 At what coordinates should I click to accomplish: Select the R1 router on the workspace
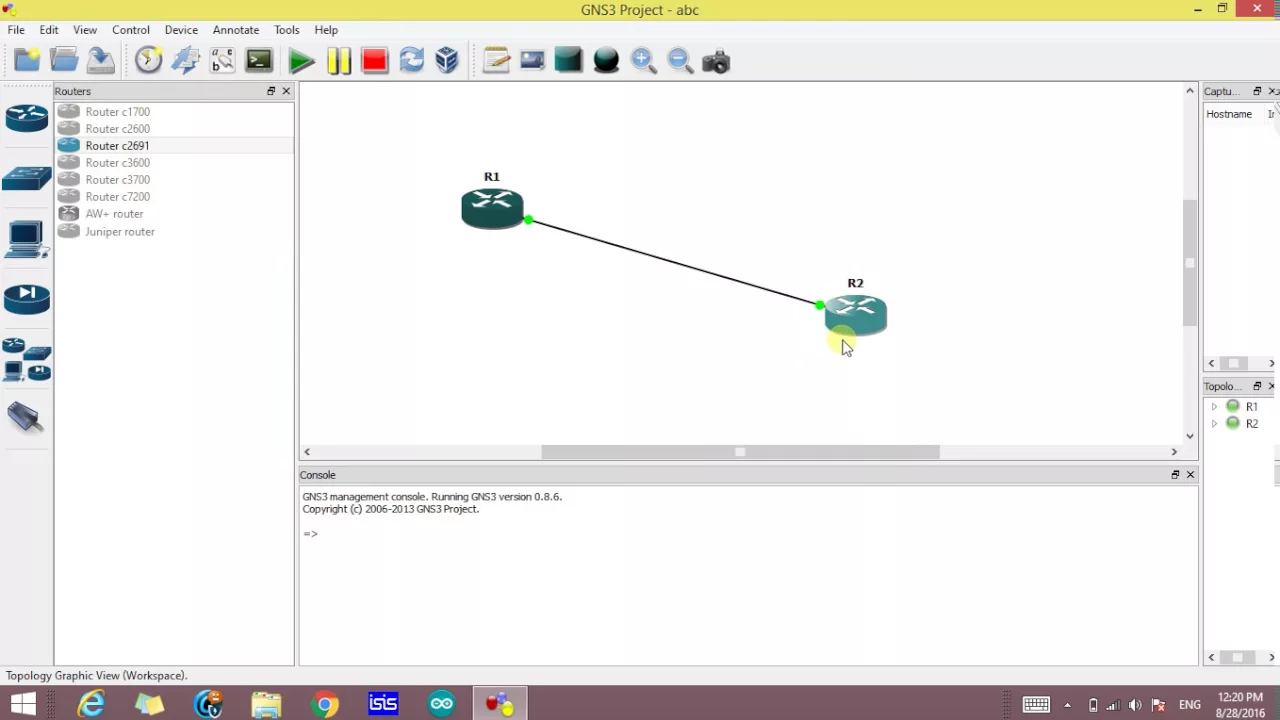[x=492, y=208]
